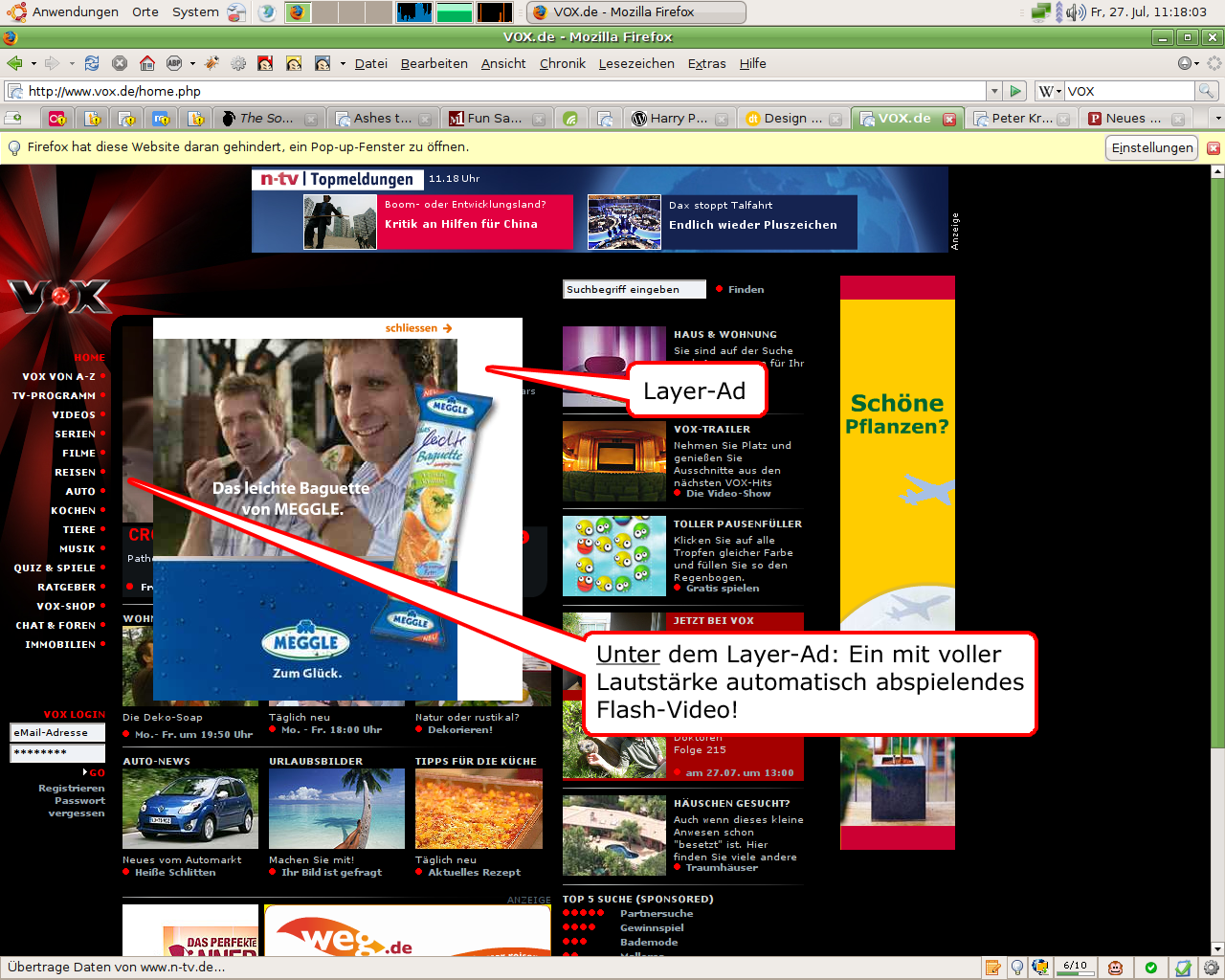1225x980 pixels.
Task: Click the first Chinese face toolbar icon
Action: [265, 63]
